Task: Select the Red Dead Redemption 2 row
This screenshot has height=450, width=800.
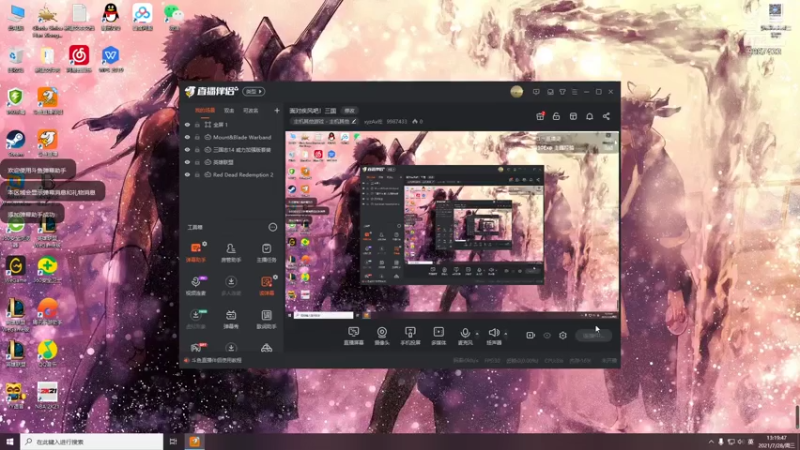Action: click(232, 174)
